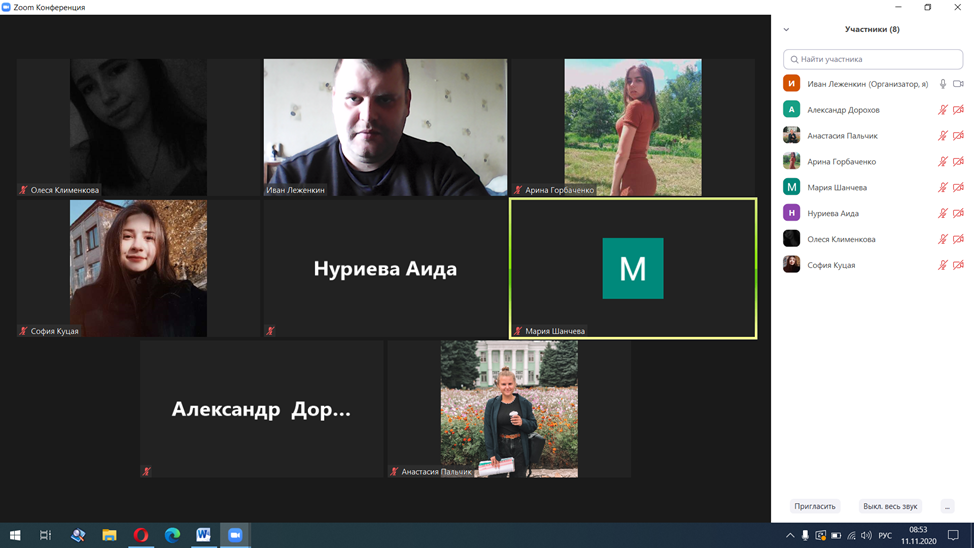
Task: Select Мария Шанчева teal M avatar in list
Action: 791,187
